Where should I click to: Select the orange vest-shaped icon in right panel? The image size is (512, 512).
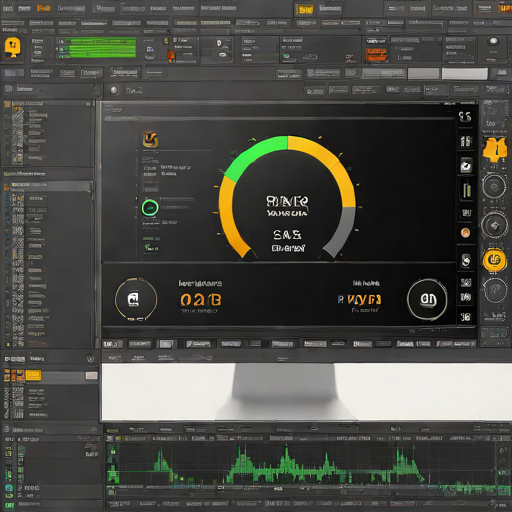pos(495,150)
